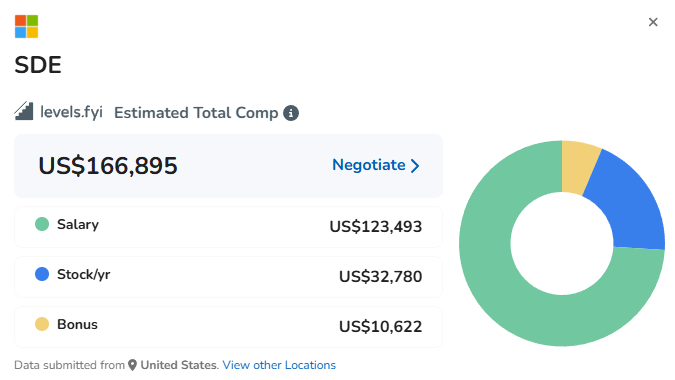Select the Stock/yr row

(x=228, y=277)
